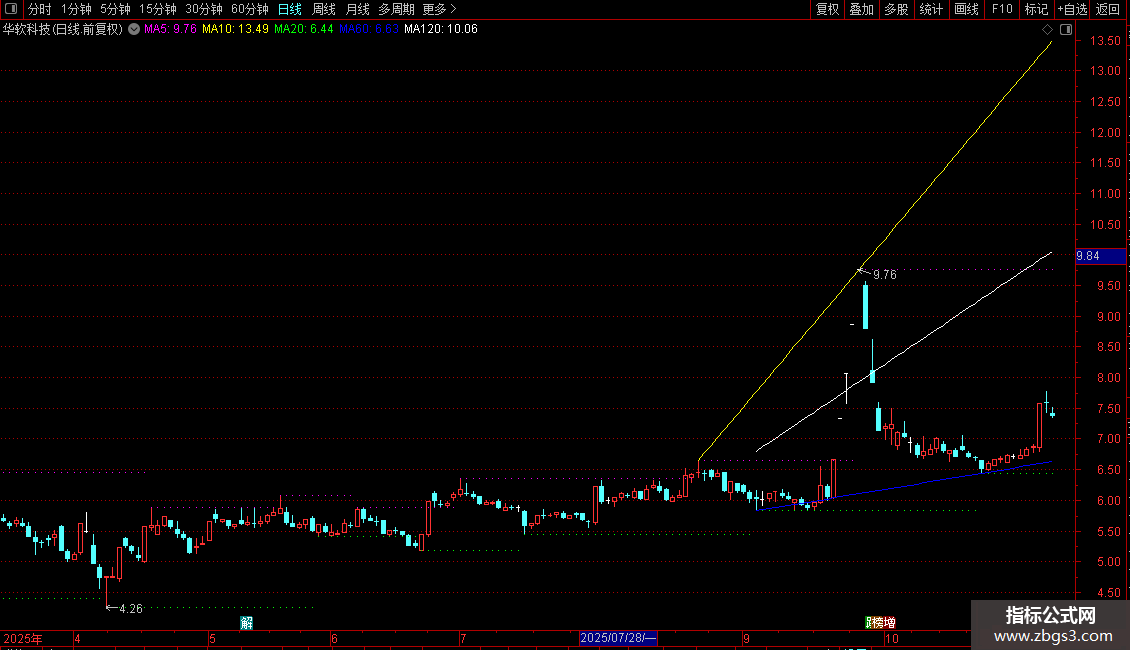This screenshot has height=650, width=1130.
Task: Expand the 更多 periods menu
Action: (x=439, y=9)
